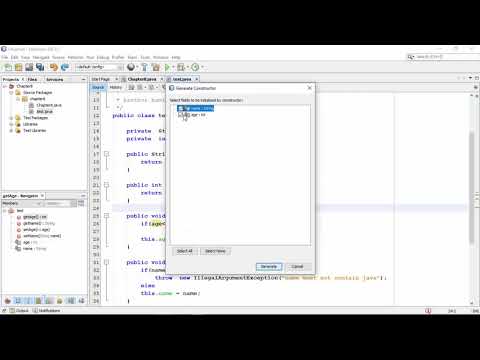This screenshot has width=480, height=360.
Task: Click the Profile Project clock icon
Action: point(195,67)
